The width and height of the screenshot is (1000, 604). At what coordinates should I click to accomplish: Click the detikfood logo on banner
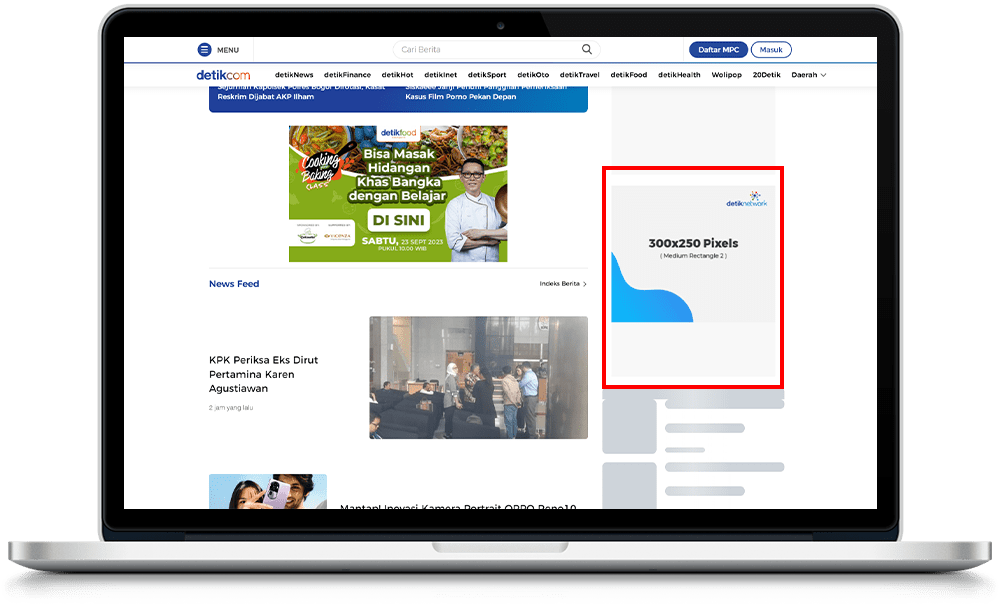click(398, 133)
